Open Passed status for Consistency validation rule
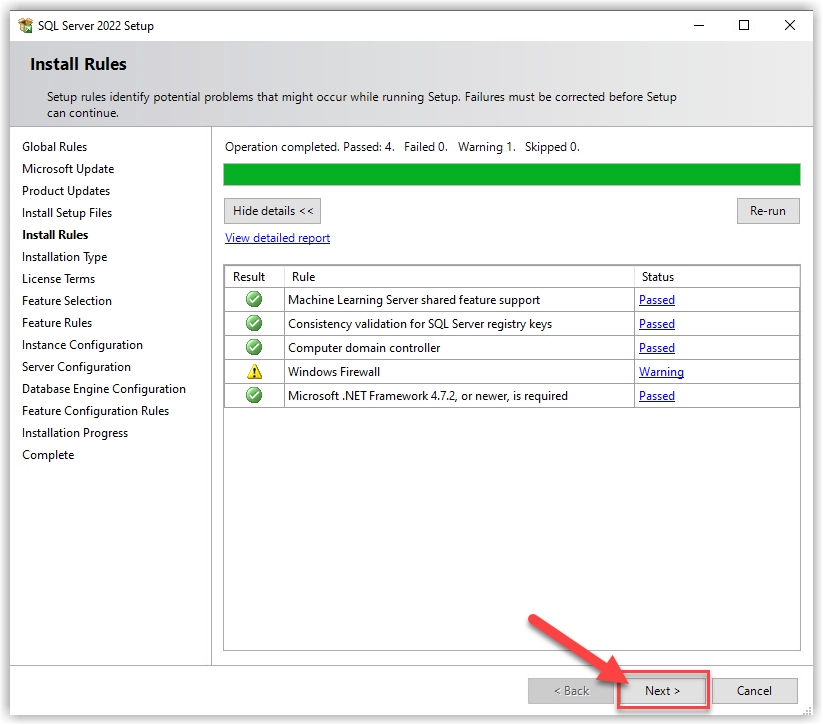Screen dimensions: 823x725 point(657,324)
